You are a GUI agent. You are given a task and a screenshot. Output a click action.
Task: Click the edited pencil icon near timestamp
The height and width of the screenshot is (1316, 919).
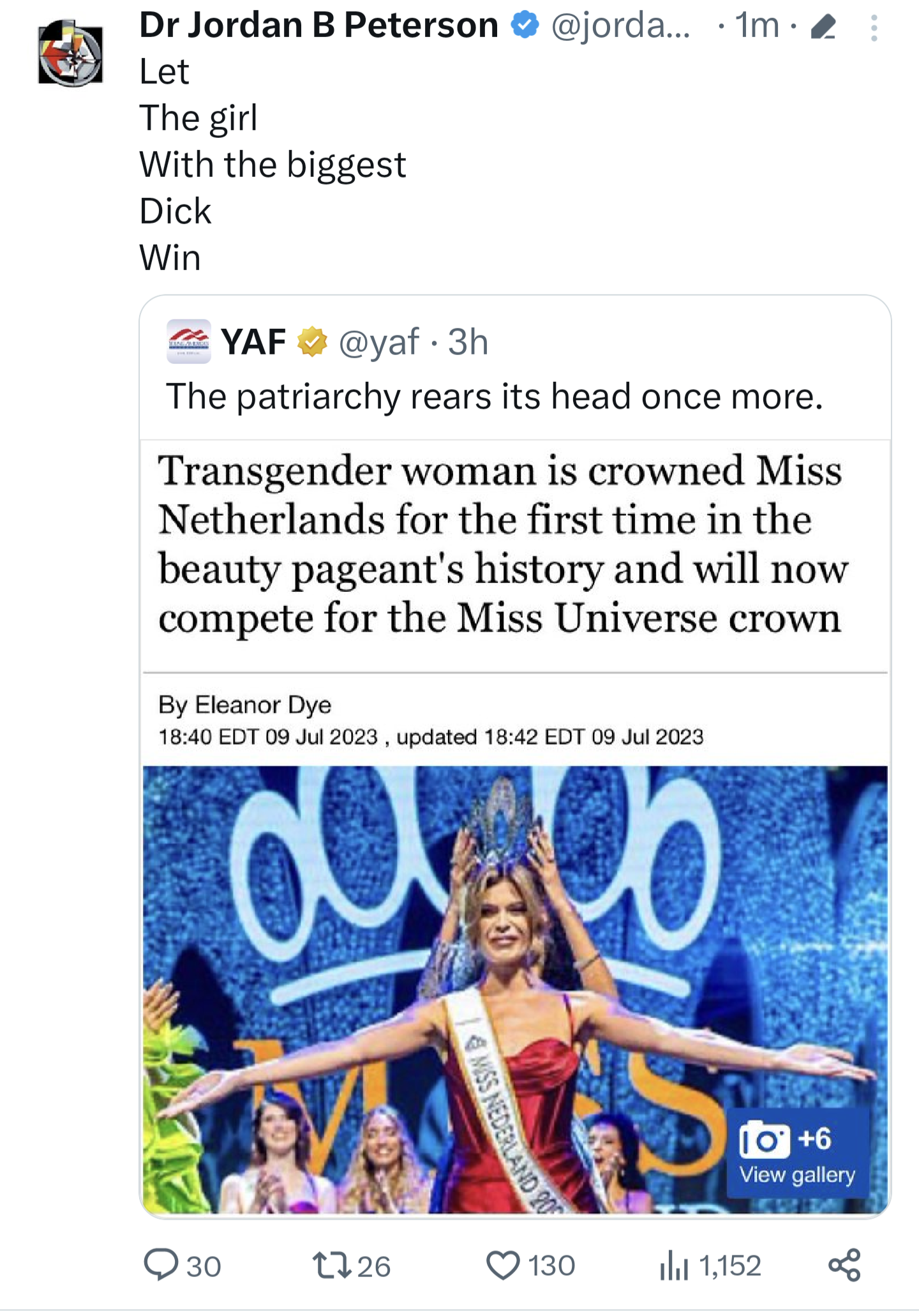pyautogui.click(x=823, y=27)
